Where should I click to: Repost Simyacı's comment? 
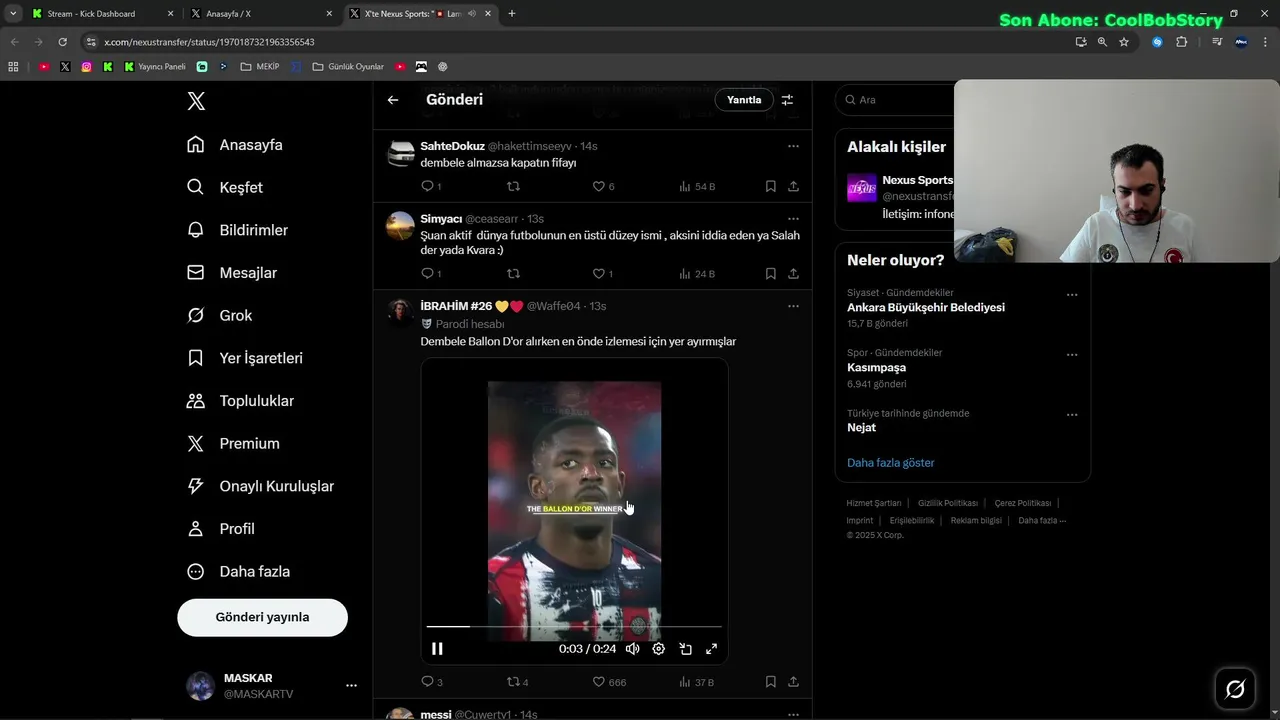coord(513,273)
